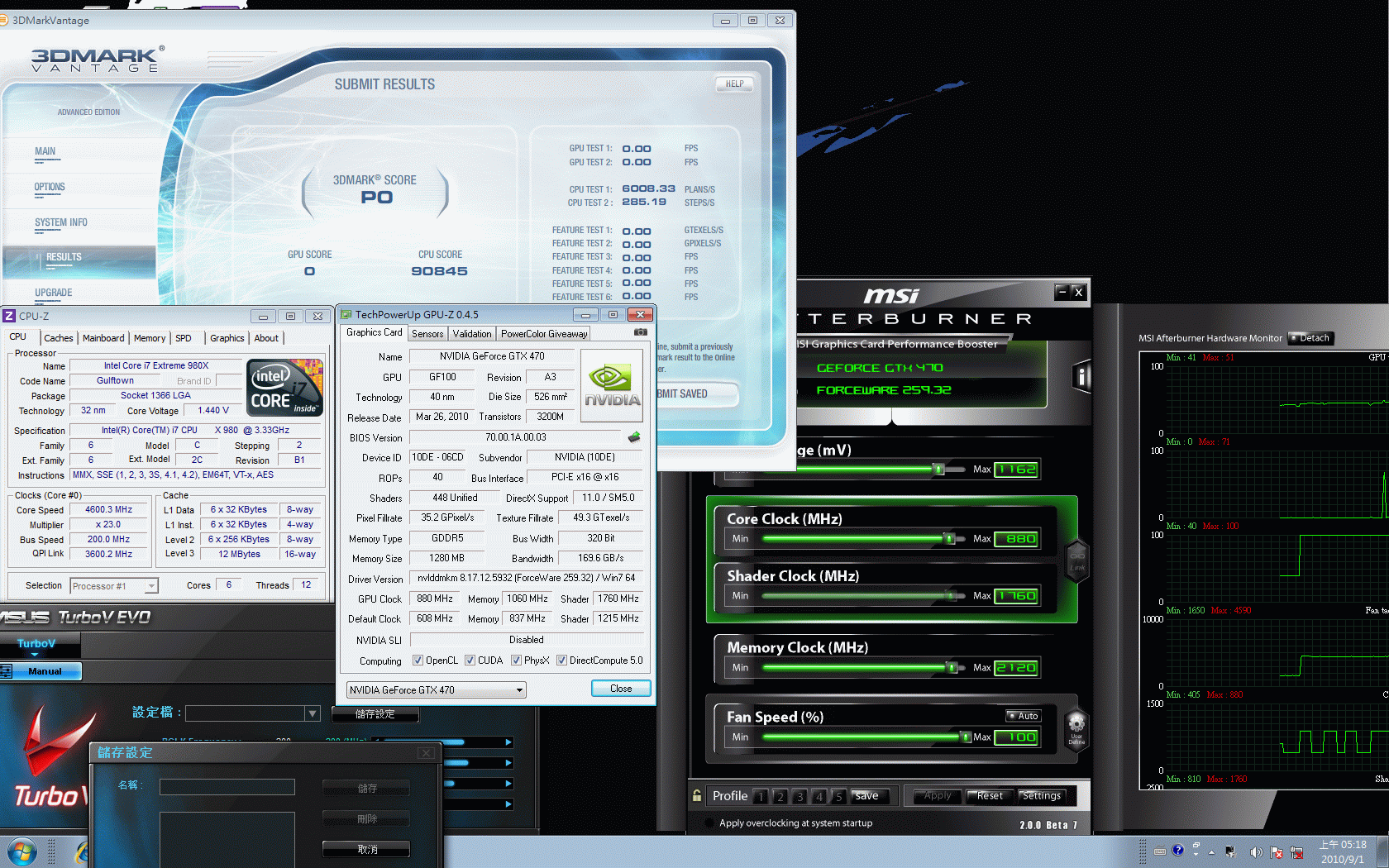Click the GPU-Z Close button

pyautogui.click(x=620, y=689)
